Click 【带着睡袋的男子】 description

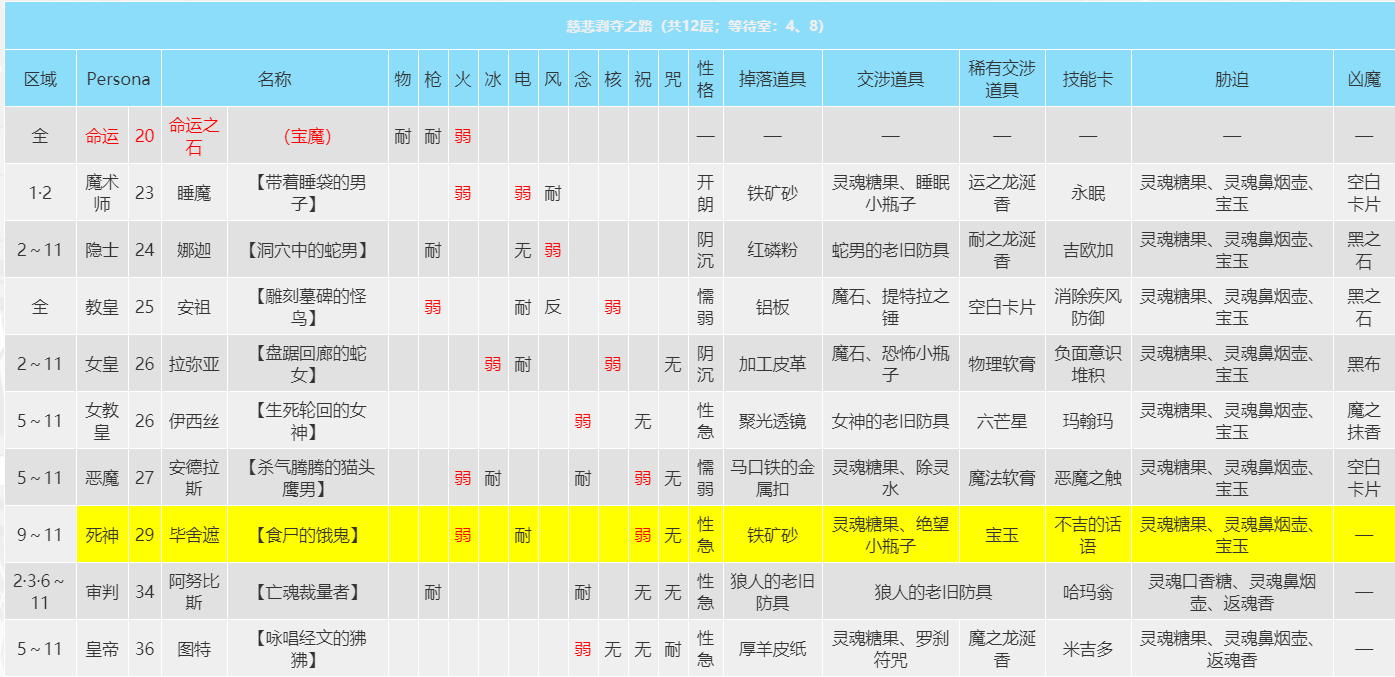[x=308, y=193]
